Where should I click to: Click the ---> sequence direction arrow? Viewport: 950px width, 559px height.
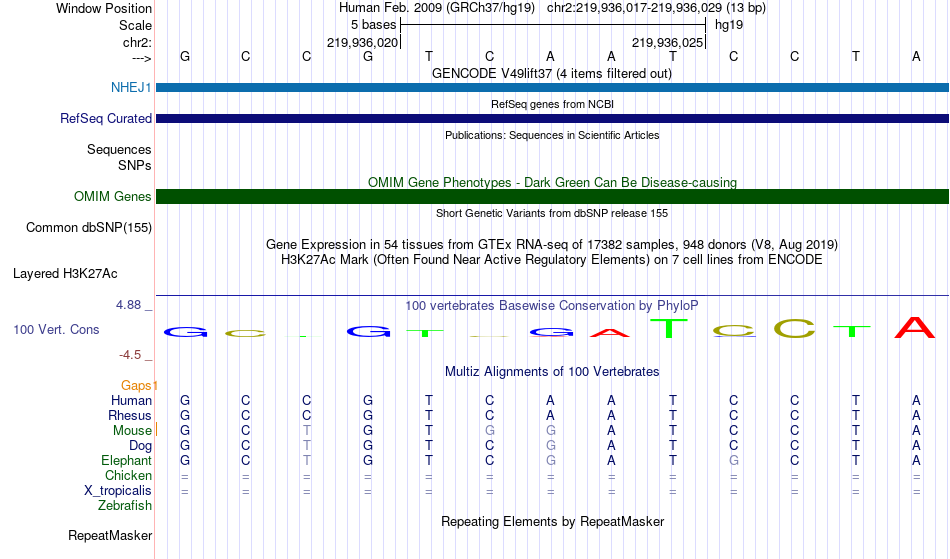coord(141,58)
